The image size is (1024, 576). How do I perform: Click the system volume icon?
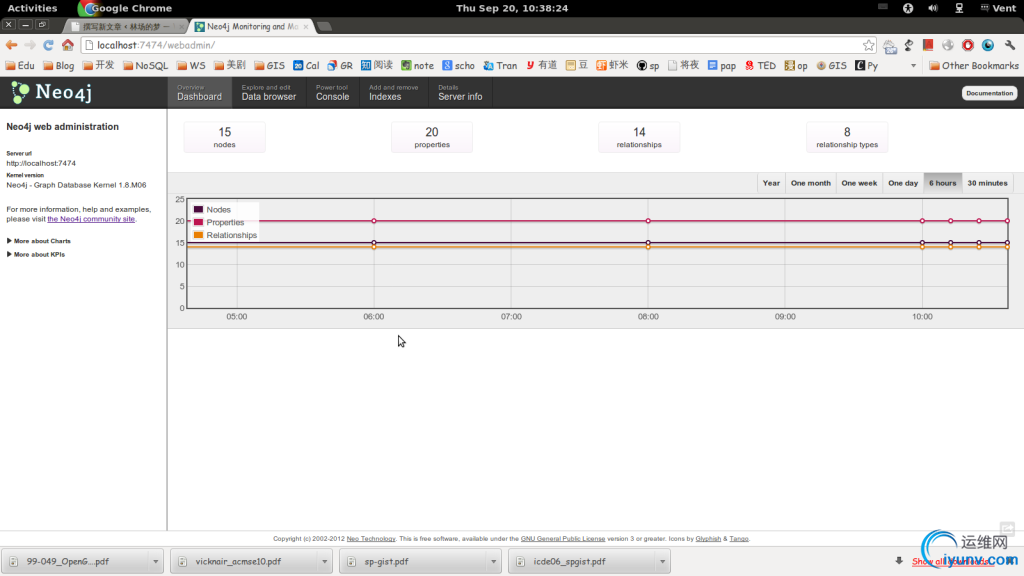(x=933, y=8)
